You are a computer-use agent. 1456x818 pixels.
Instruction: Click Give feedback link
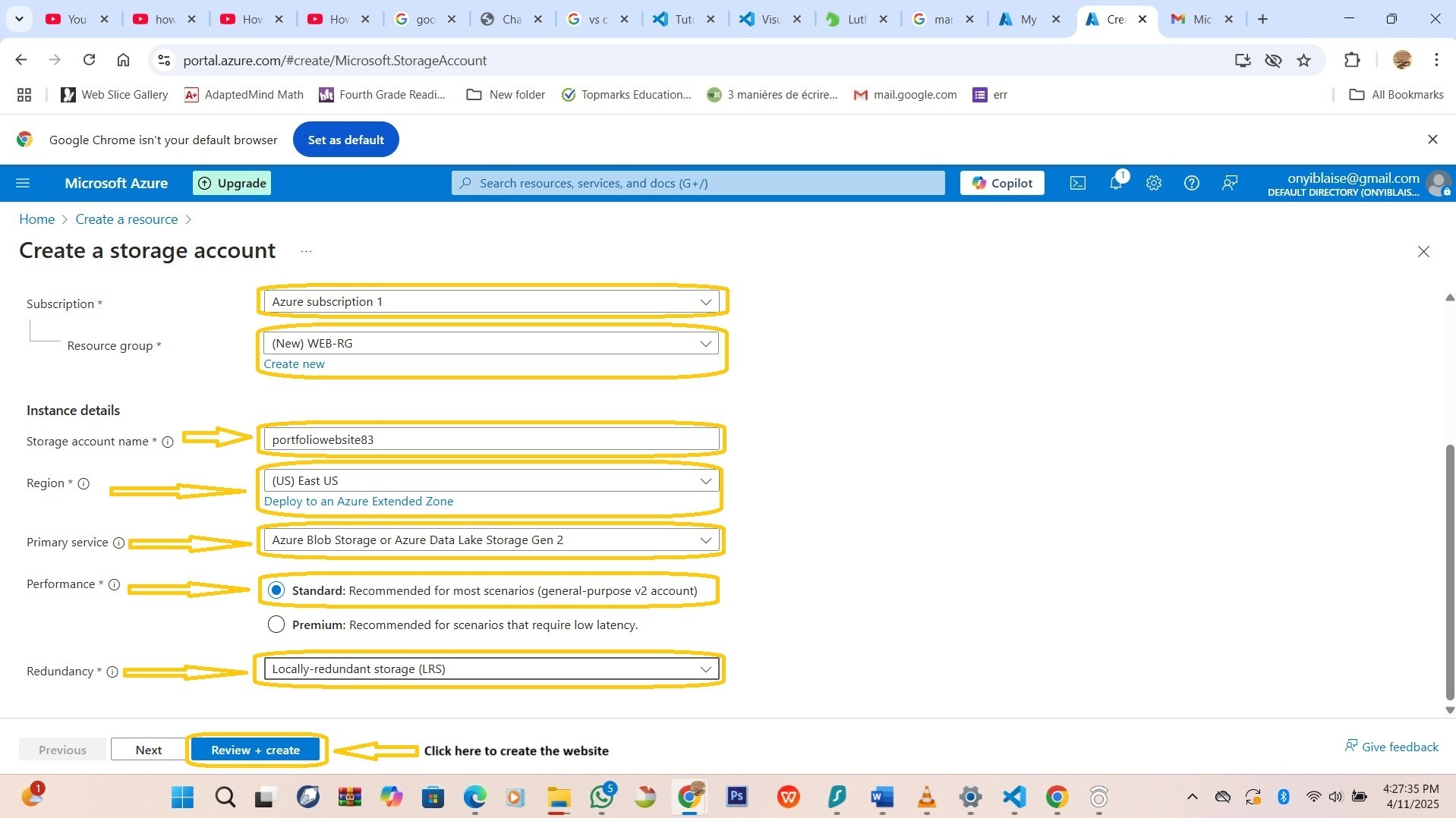click(1391, 747)
